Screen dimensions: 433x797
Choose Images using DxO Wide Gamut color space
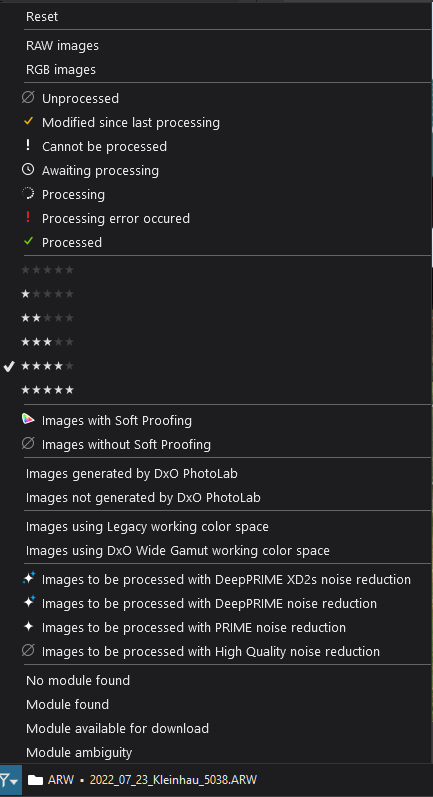(x=178, y=550)
